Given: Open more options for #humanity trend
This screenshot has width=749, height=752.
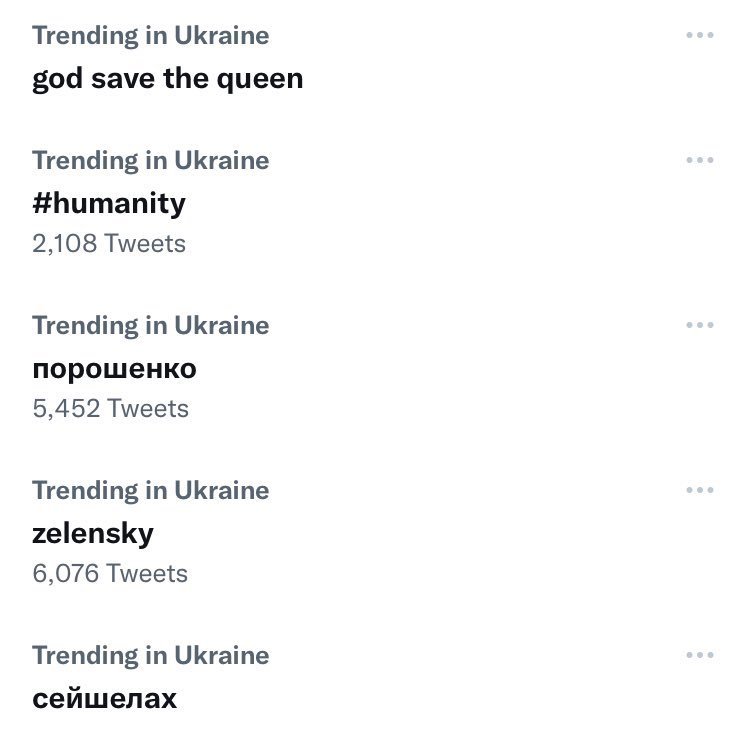Looking at the screenshot, I should point(700,160).
